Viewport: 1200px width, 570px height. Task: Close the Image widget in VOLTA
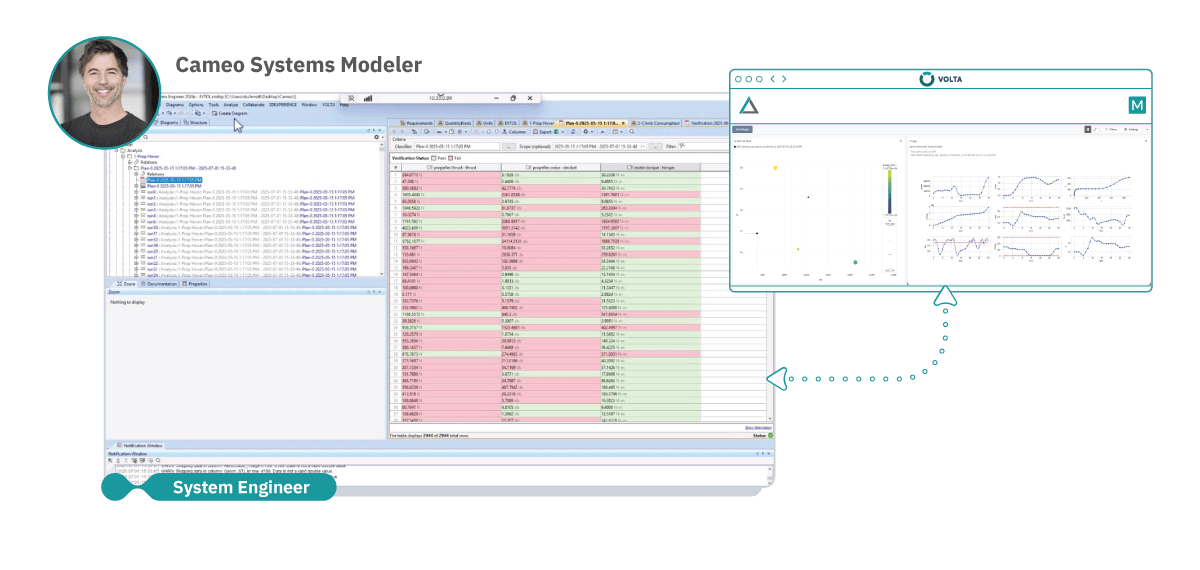[x=1146, y=141]
